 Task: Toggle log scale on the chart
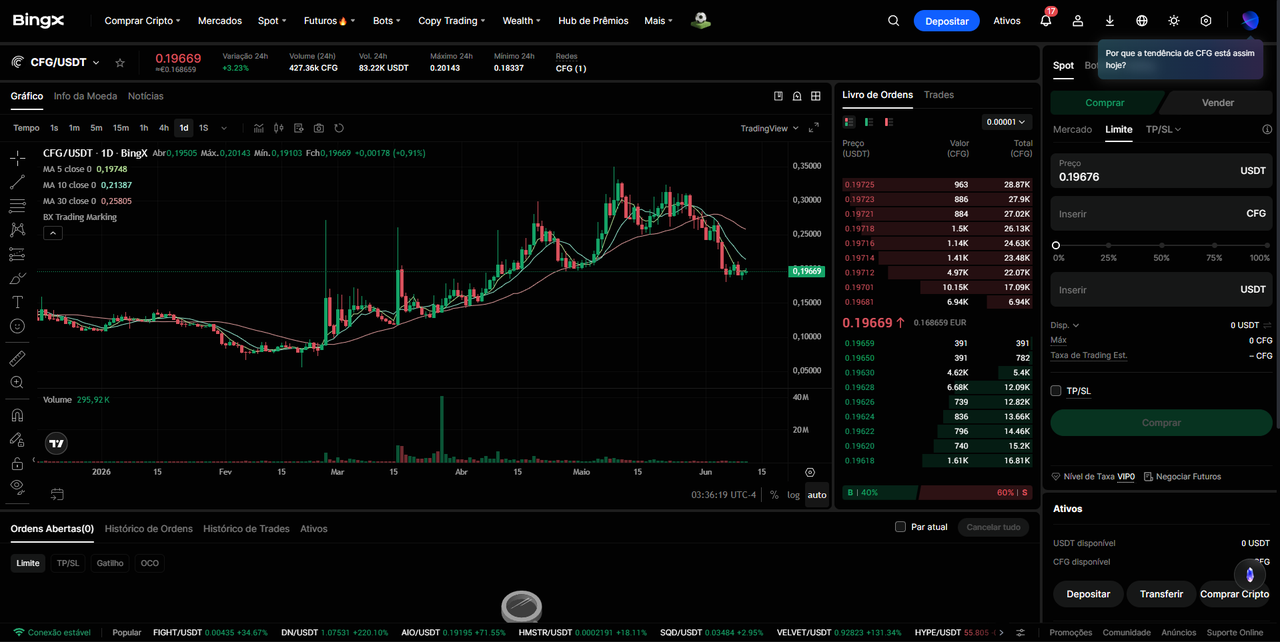click(x=793, y=495)
